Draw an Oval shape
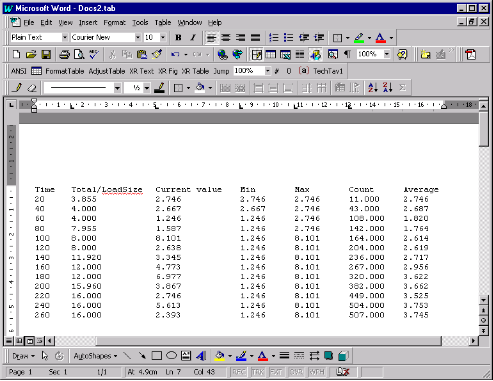 point(171,356)
